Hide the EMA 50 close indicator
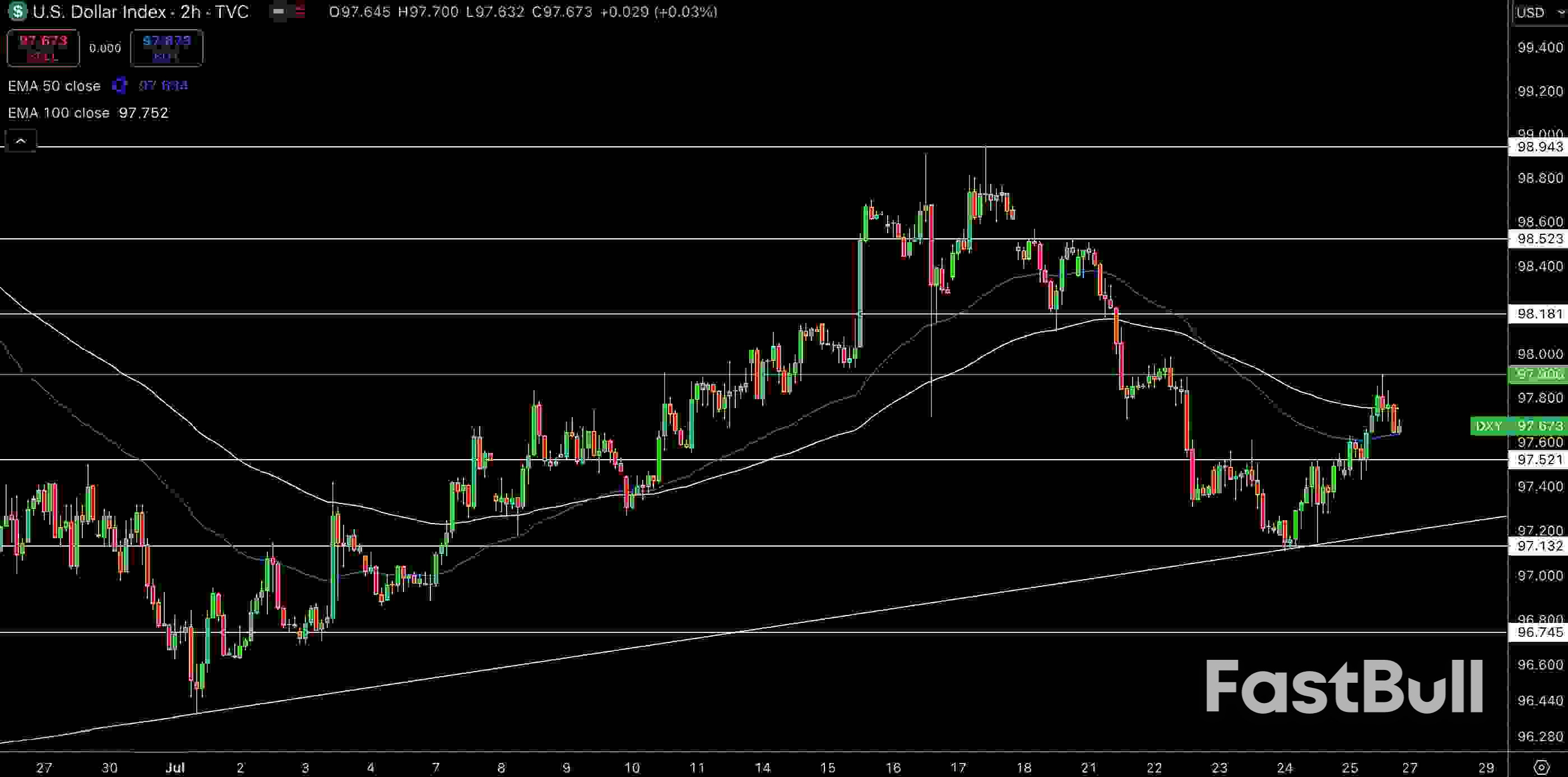The image size is (1568, 777). pos(55,86)
